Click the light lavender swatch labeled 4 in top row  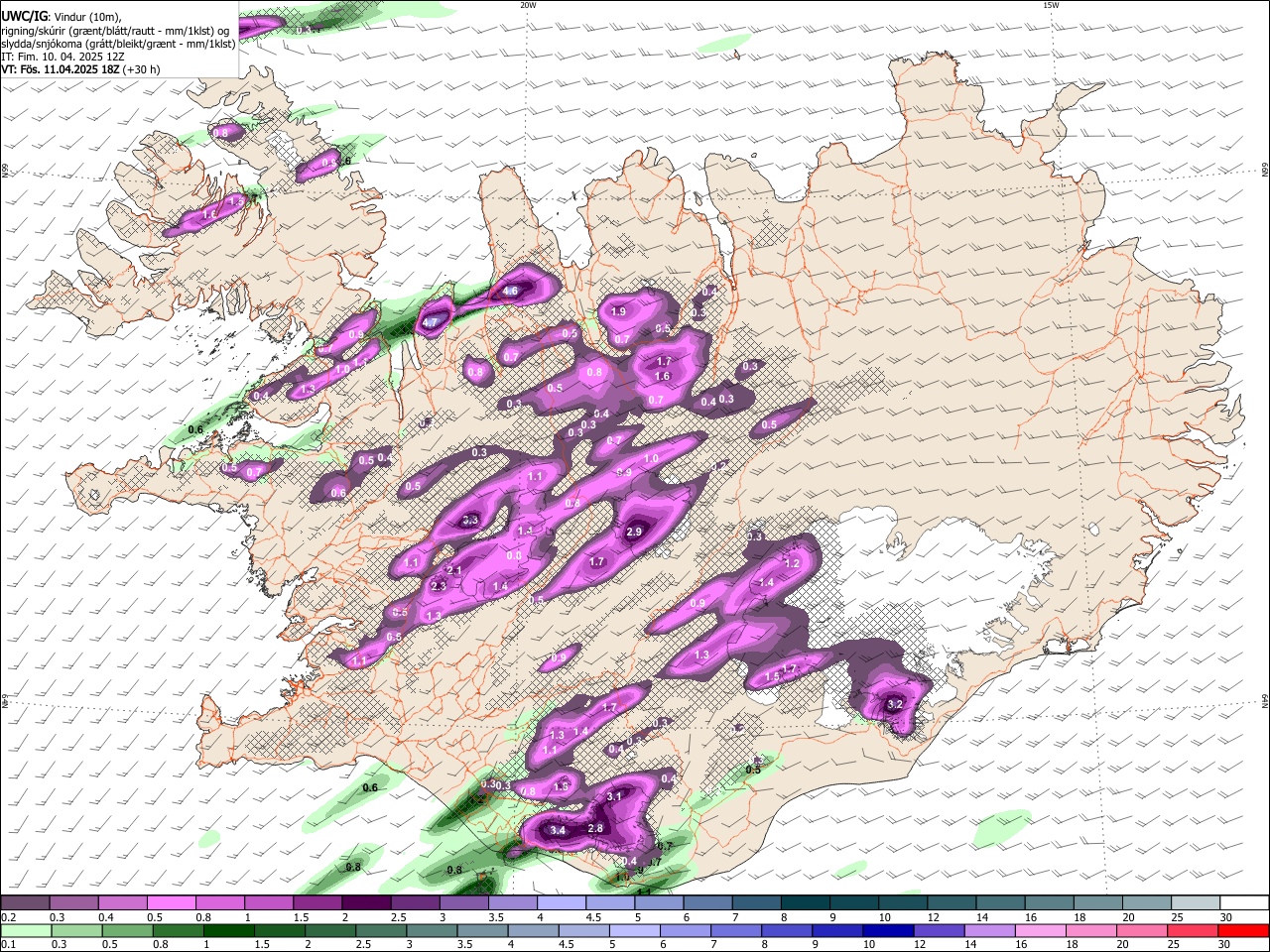(562, 903)
